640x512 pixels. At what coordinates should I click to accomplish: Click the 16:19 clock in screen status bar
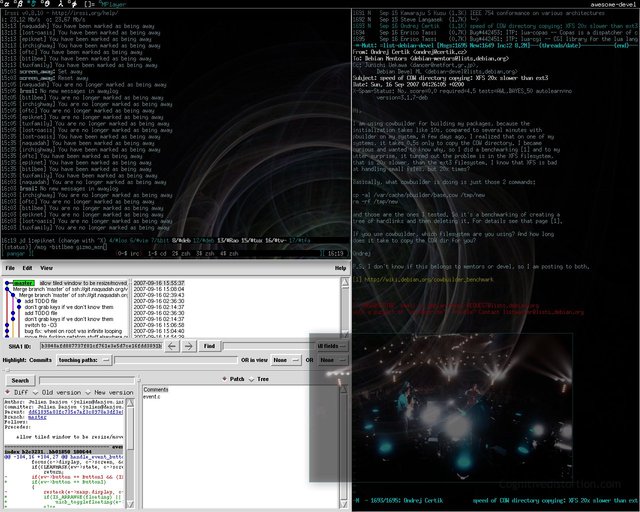tap(335, 254)
